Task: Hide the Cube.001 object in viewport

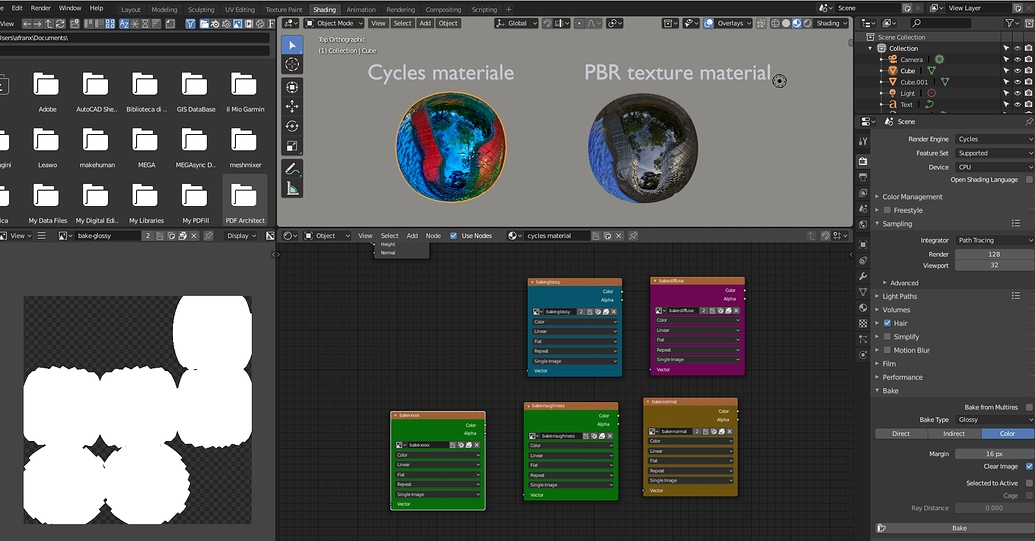Action: (x=1017, y=82)
